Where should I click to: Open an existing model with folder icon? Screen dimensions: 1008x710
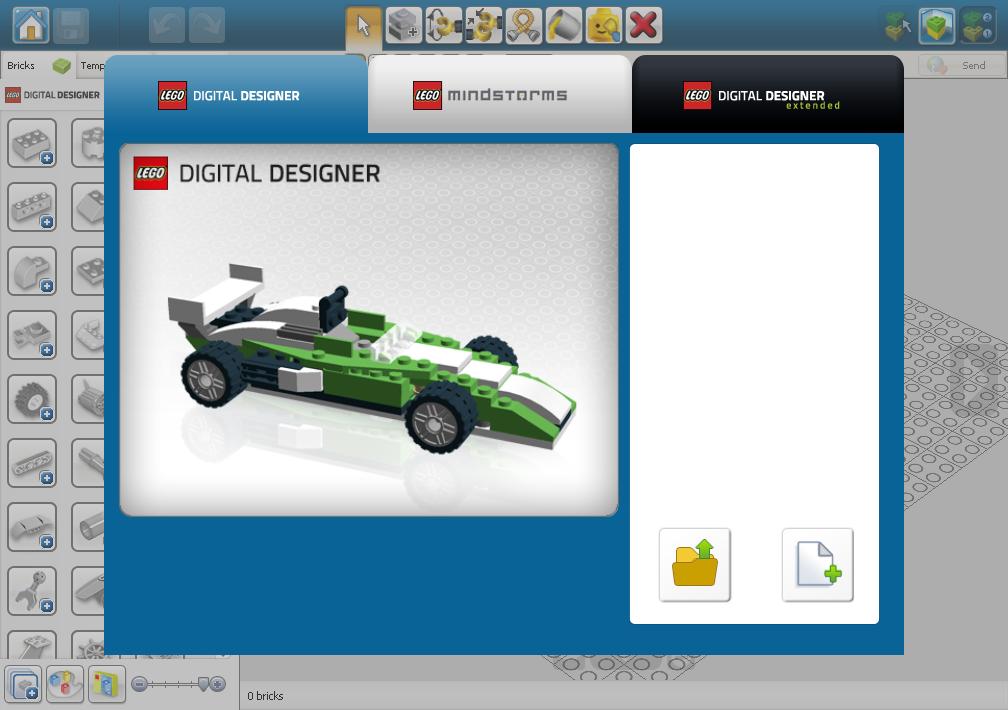(694, 565)
